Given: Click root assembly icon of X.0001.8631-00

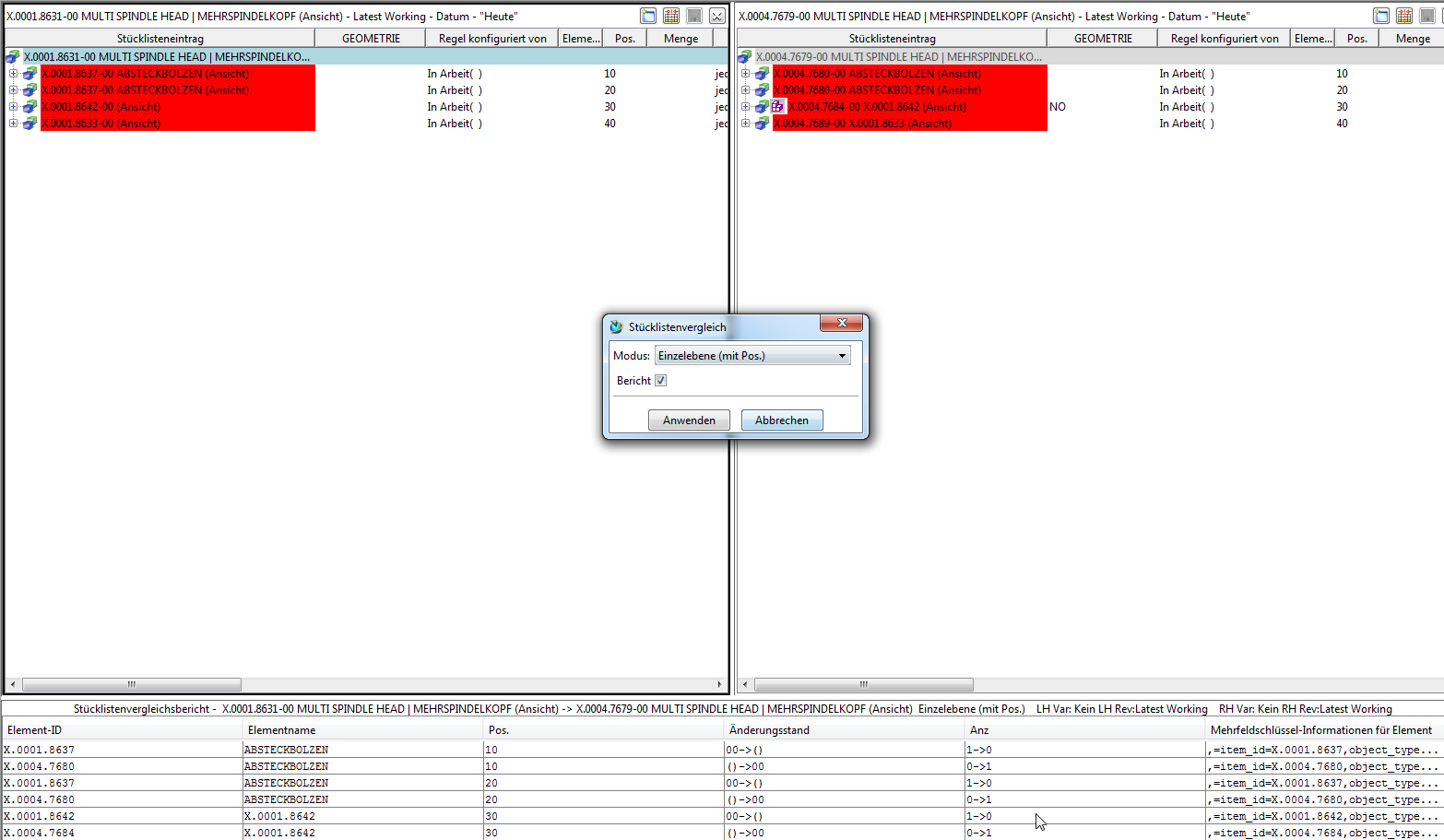Looking at the screenshot, I should (x=13, y=57).
